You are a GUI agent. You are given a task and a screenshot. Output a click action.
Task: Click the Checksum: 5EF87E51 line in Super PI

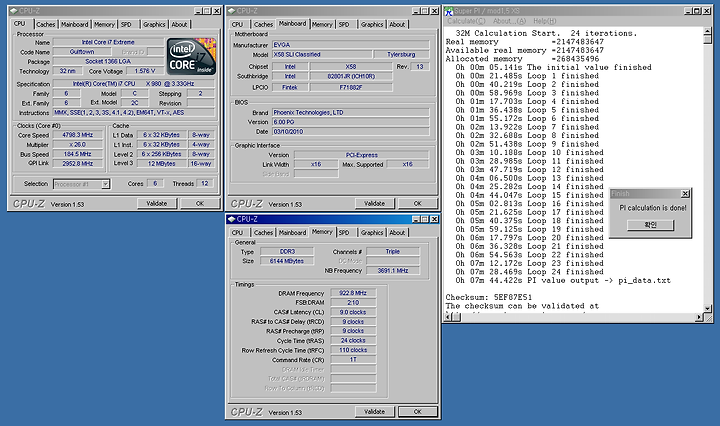tap(489, 297)
